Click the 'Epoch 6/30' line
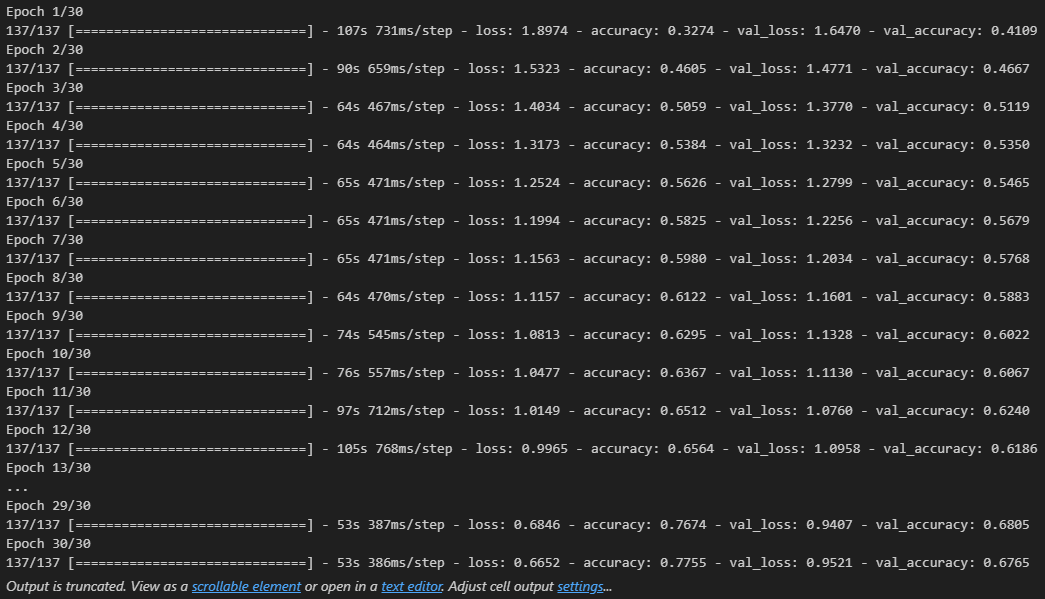 tap(45, 201)
